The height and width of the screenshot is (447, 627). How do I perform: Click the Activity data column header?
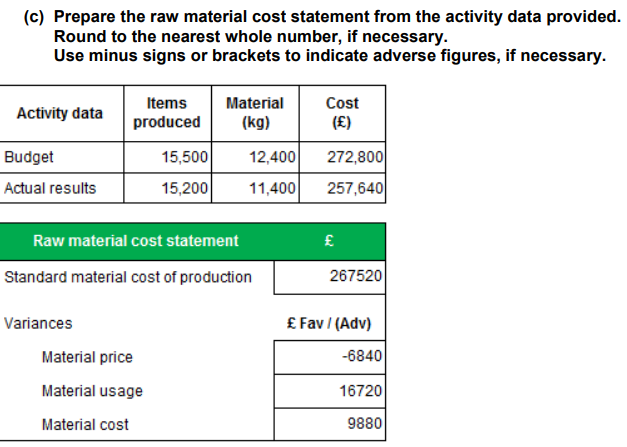pyautogui.click(x=60, y=113)
